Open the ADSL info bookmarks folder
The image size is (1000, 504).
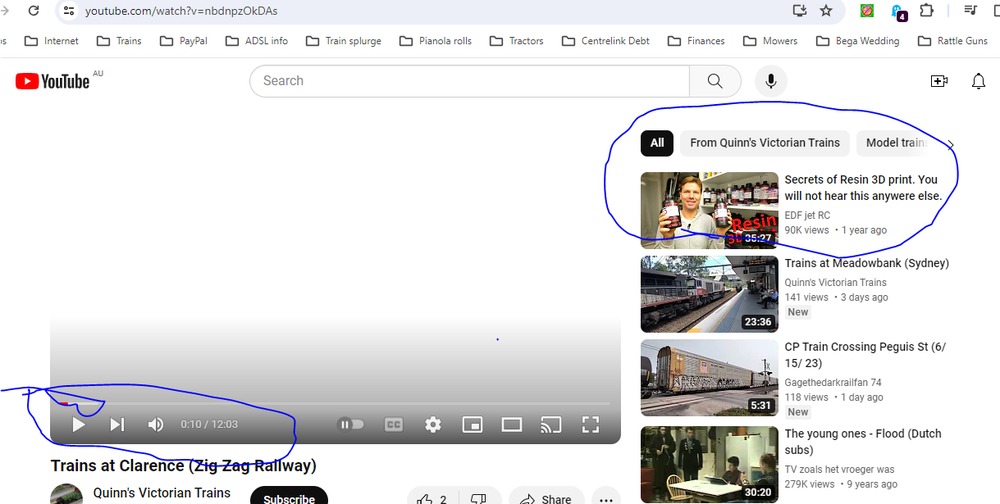click(x=257, y=41)
